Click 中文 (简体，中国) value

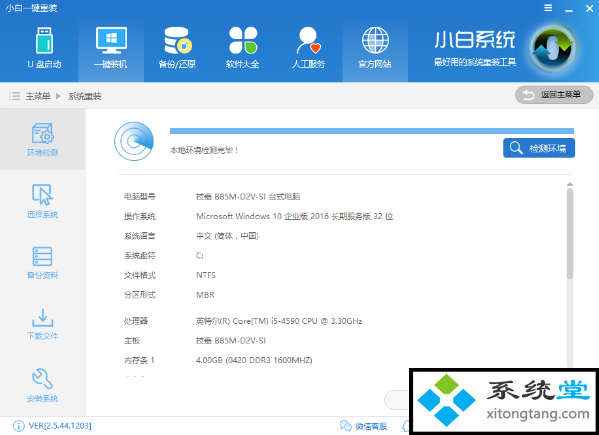coord(227,236)
